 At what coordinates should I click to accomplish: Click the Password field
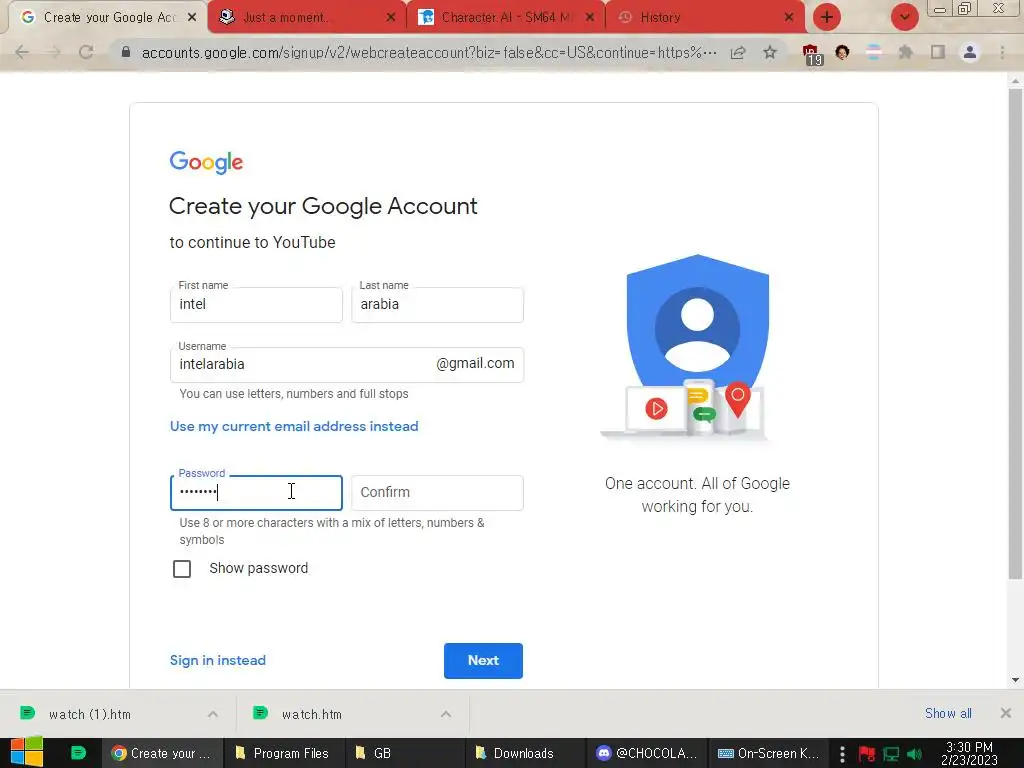(x=256, y=492)
